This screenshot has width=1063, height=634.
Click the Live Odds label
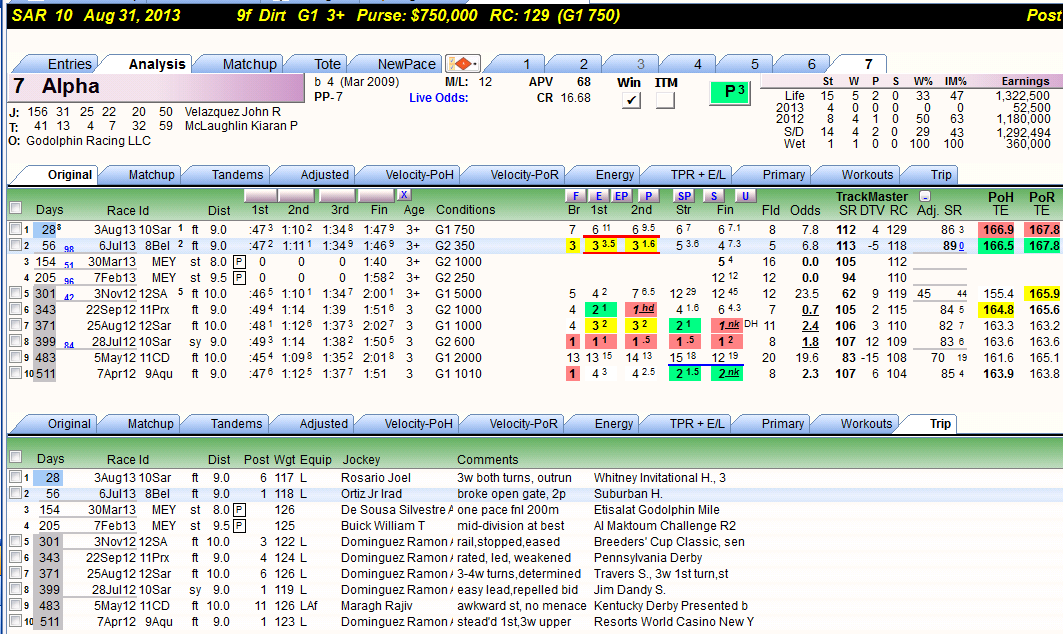pos(439,98)
